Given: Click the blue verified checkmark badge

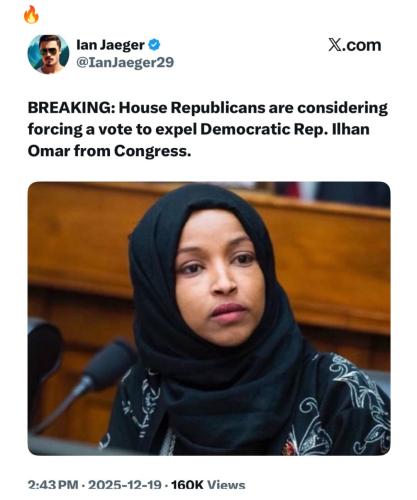Looking at the screenshot, I should [154, 45].
